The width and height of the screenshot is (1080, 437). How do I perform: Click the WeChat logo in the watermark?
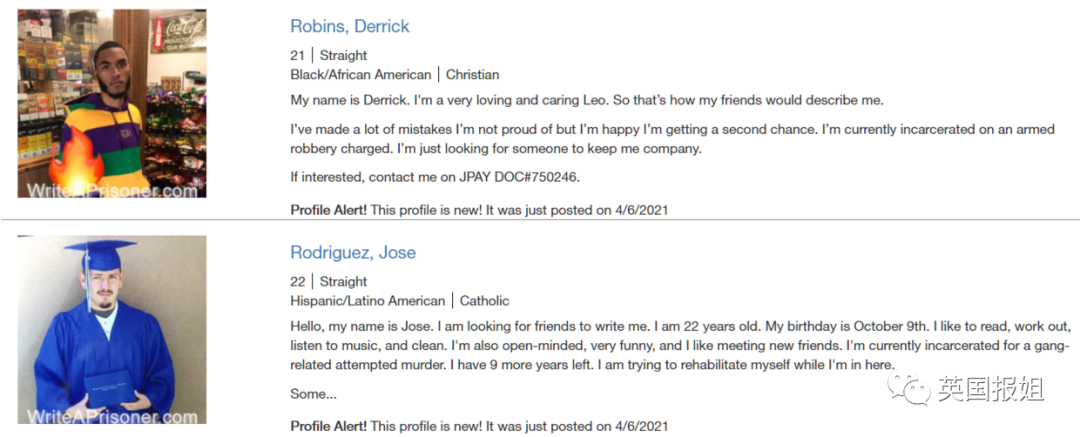(908, 389)
